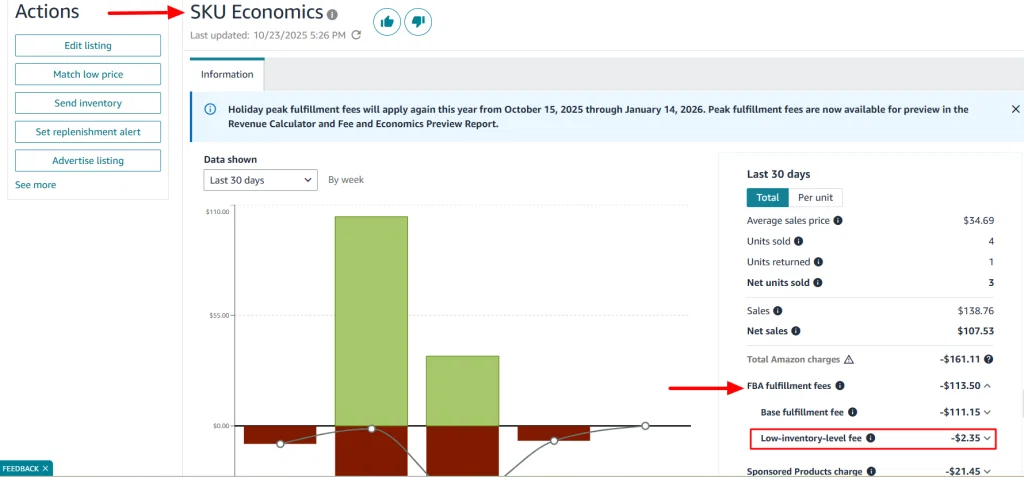Image resolution: width=1024 pixels, height=477 pixels.
Task: Click info icon next to Net sales
Action: (795, 331)
